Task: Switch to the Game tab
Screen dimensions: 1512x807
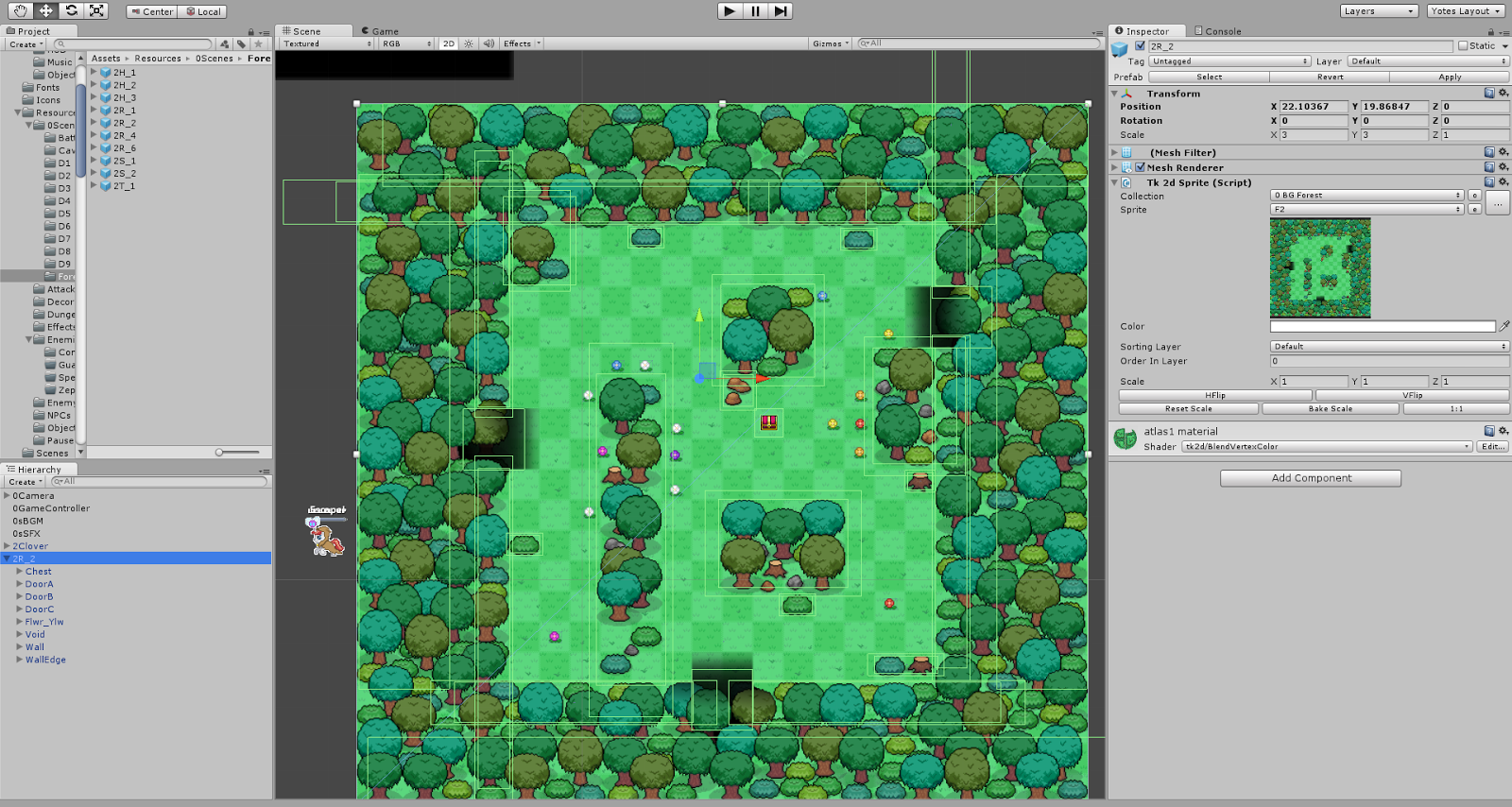Action: (x=380, y=31)
